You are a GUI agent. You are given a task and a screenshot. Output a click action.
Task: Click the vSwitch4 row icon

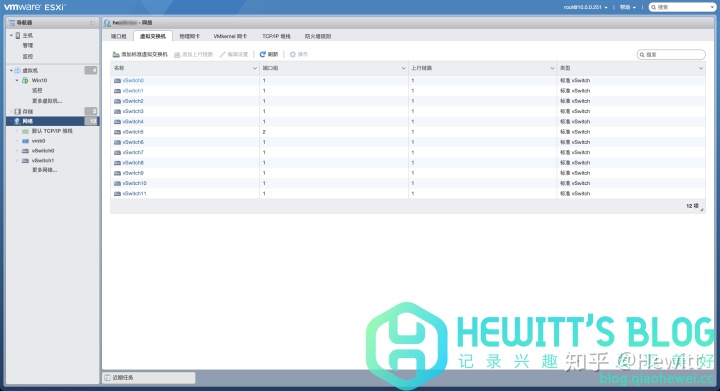(118, 122)
